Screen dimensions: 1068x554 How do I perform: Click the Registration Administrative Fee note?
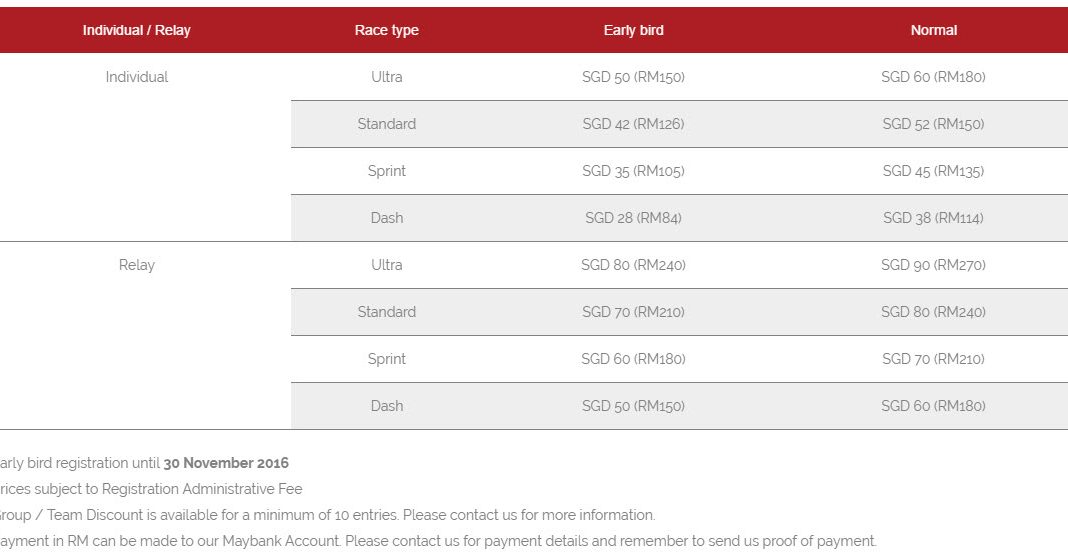tap(151, 489)
